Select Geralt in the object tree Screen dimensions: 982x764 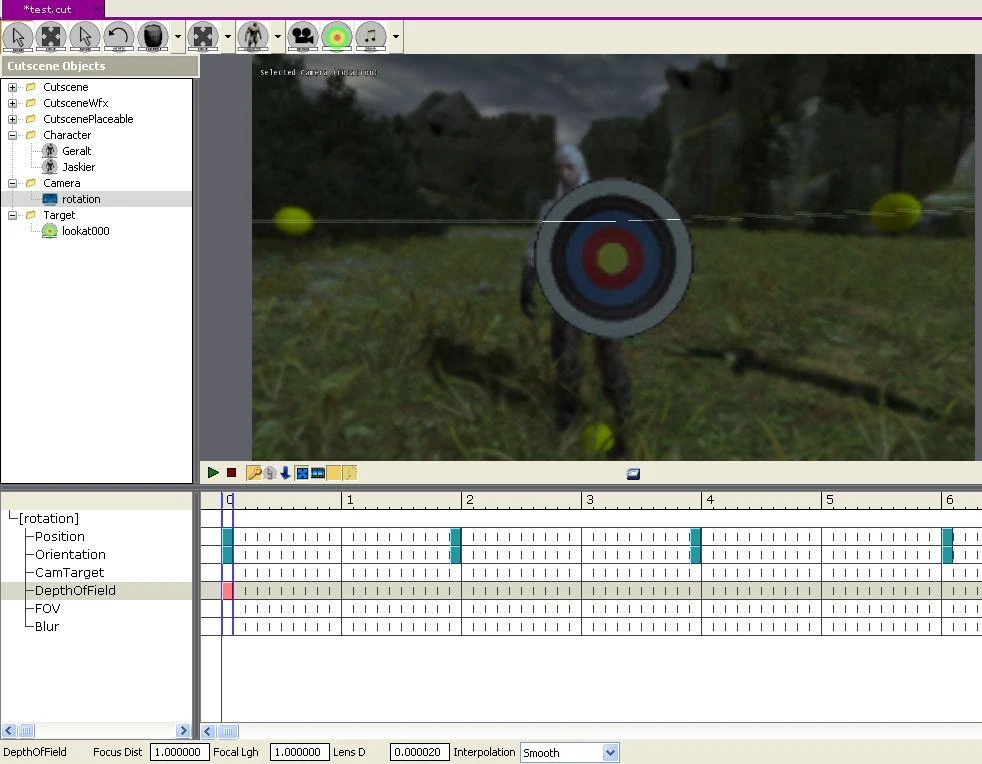(x=76, y=151)
